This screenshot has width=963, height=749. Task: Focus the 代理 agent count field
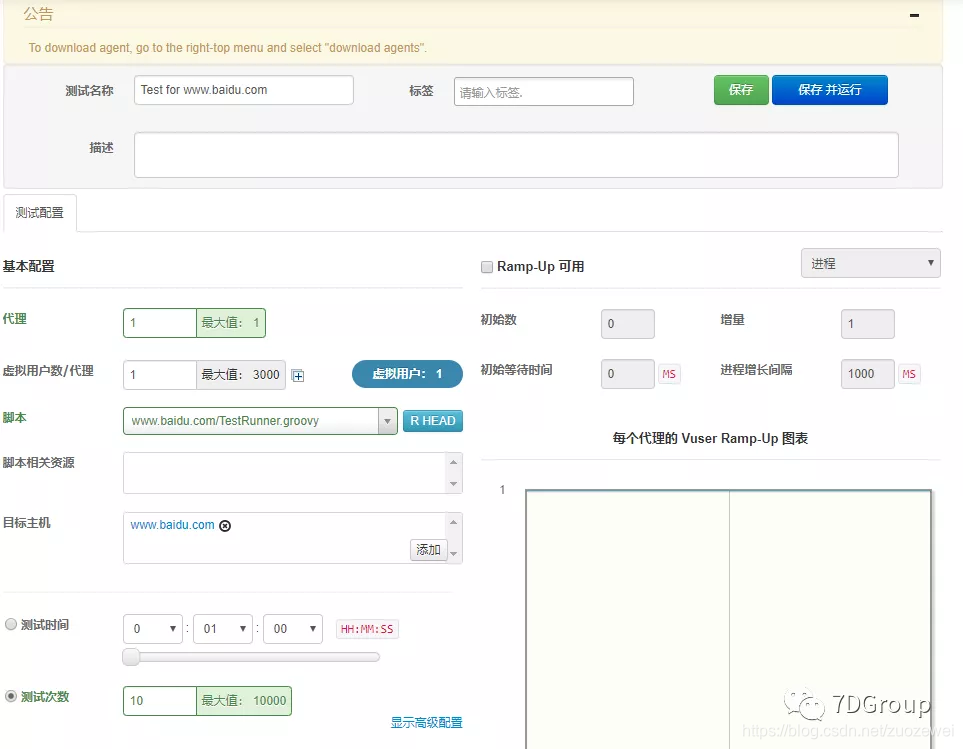tap(160, 323)
